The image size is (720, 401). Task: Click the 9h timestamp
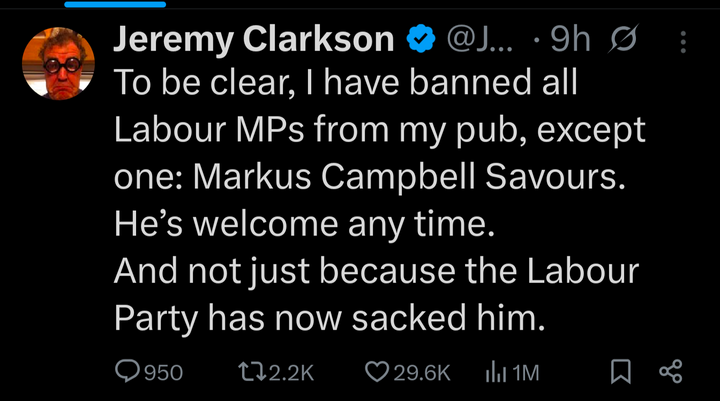[569, 39]
